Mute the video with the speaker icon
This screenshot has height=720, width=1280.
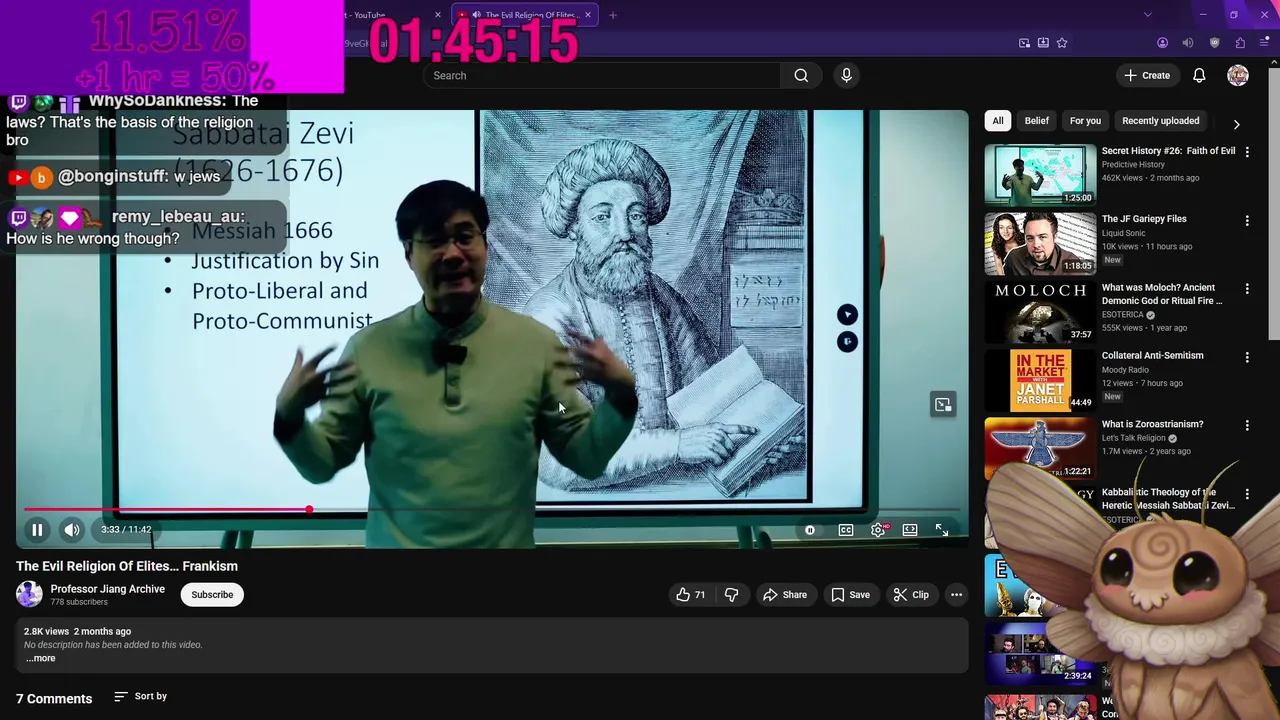click(72, 530)
